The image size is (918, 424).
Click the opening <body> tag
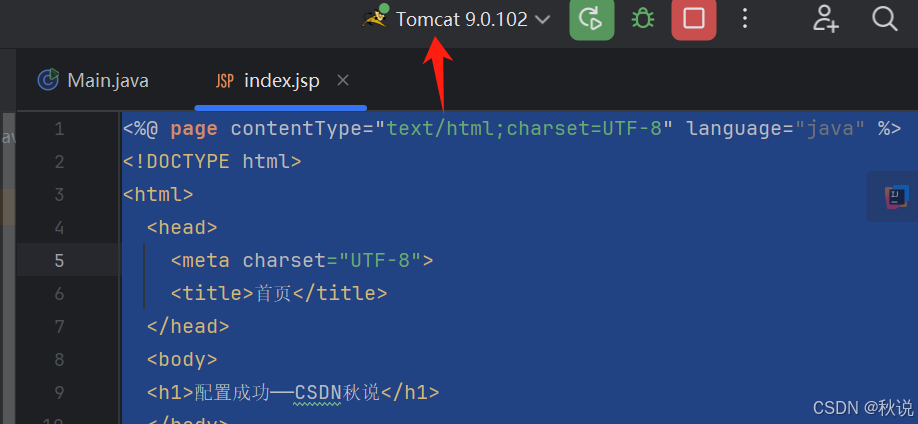182,358
